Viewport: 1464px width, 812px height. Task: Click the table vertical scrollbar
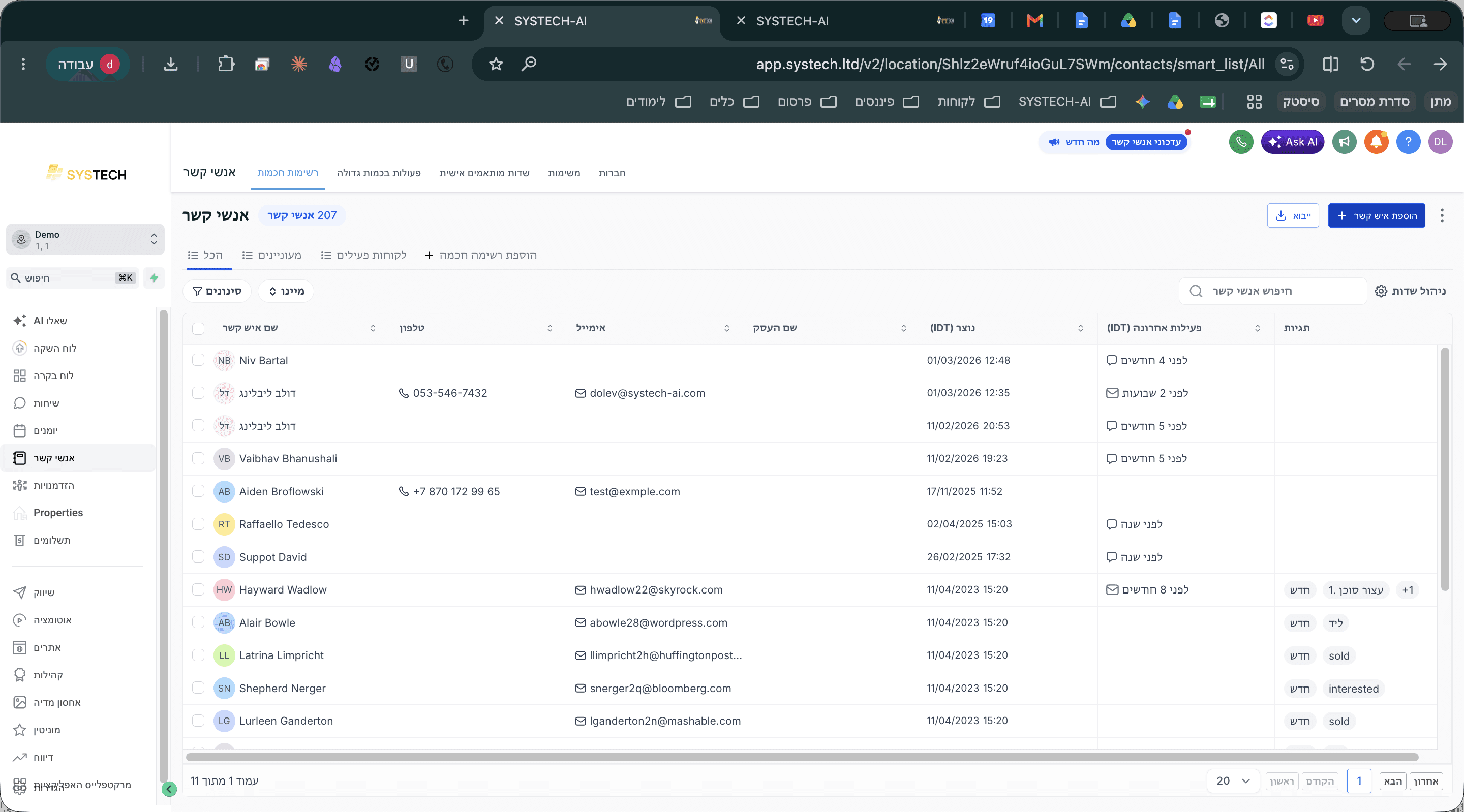click(x=1445, y=469)
